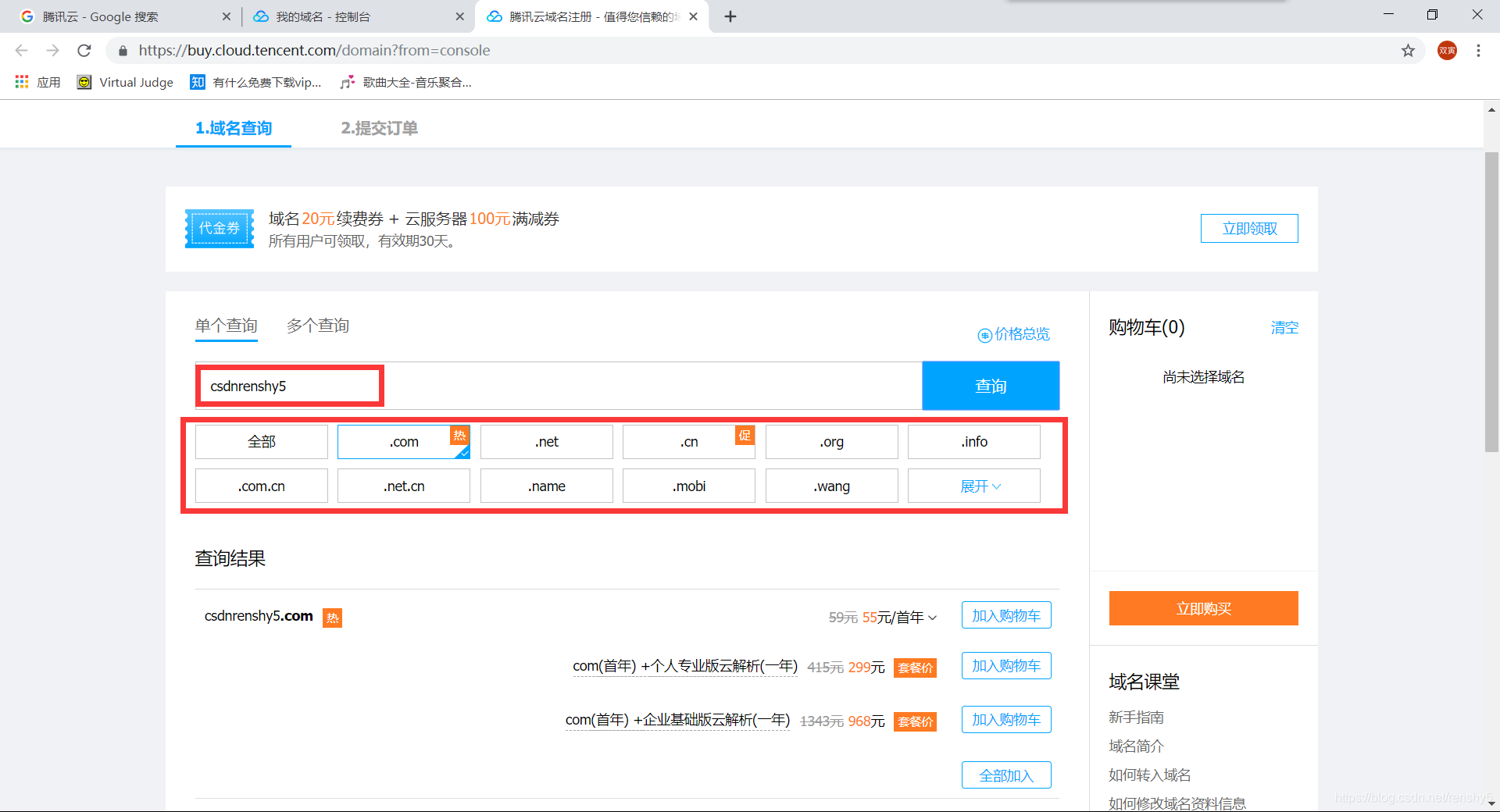Image resolution: width=1500 pixels, height=812 pixels.
Task: Toggle the .mobi suffix filter
Action: (689, 486)
